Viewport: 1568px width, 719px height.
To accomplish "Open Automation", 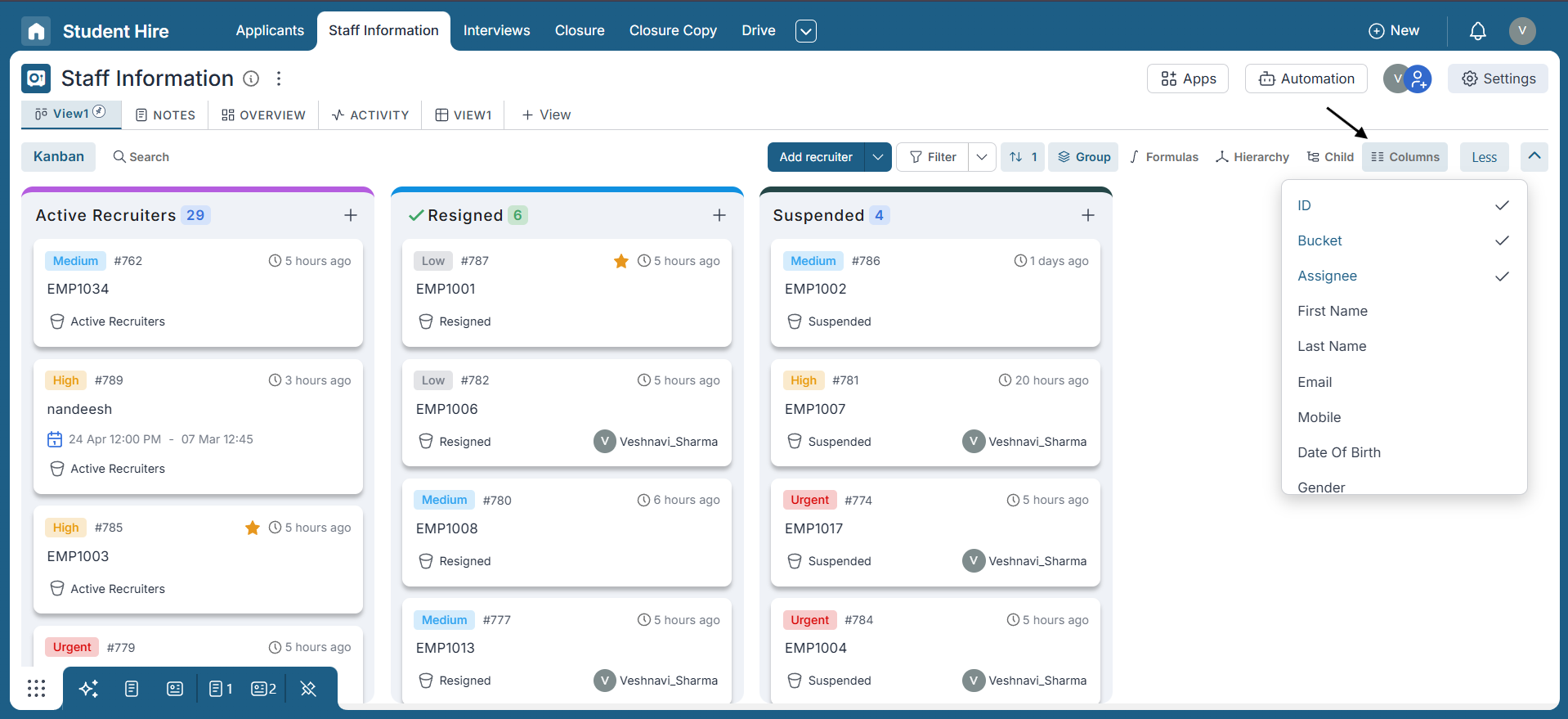I will [x=1306, y=79].
